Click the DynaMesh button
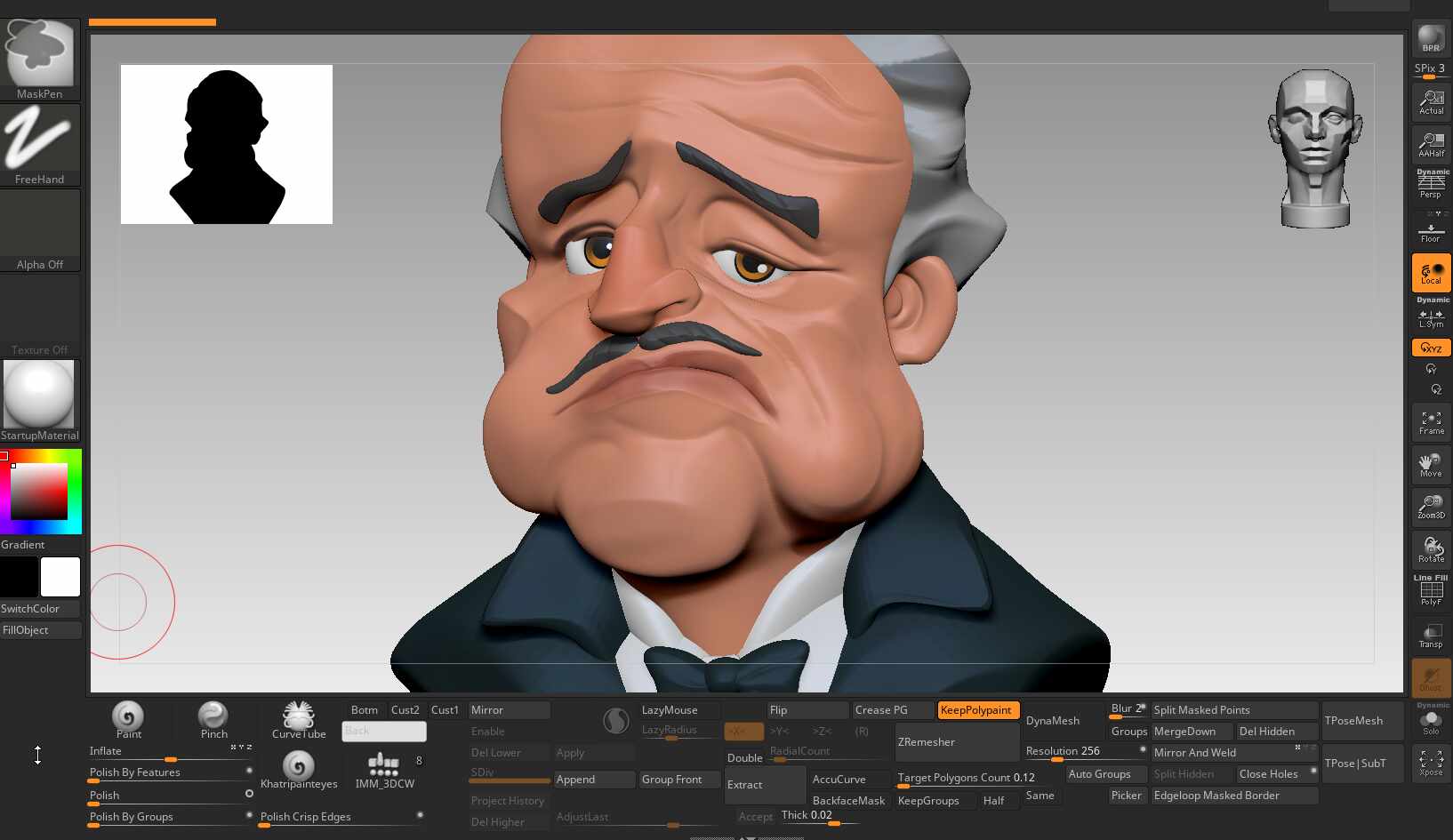This screenshot has width=1453, height=840. coord(1063,721)
